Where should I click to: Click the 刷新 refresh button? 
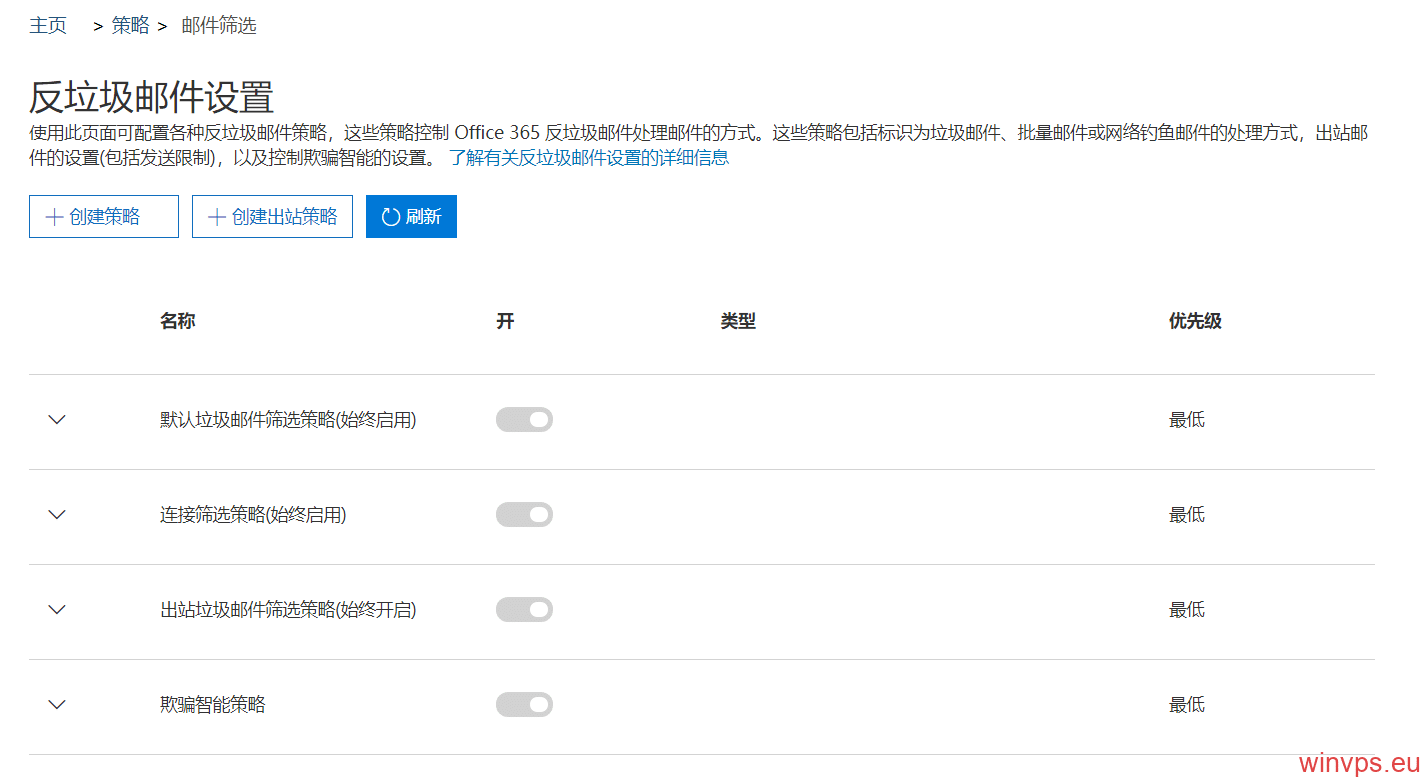point(411,217)
